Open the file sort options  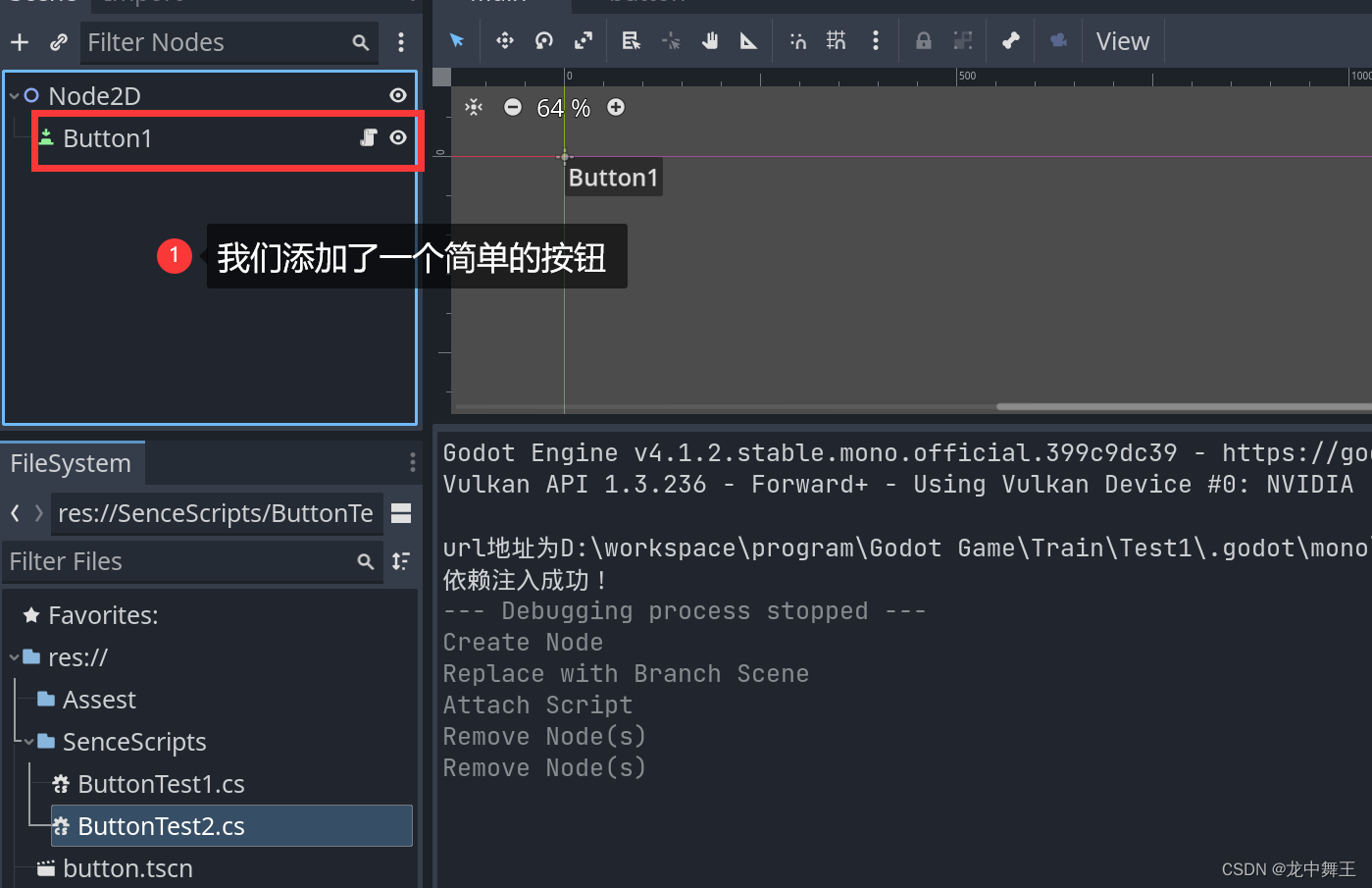click(x=401, y=561)
